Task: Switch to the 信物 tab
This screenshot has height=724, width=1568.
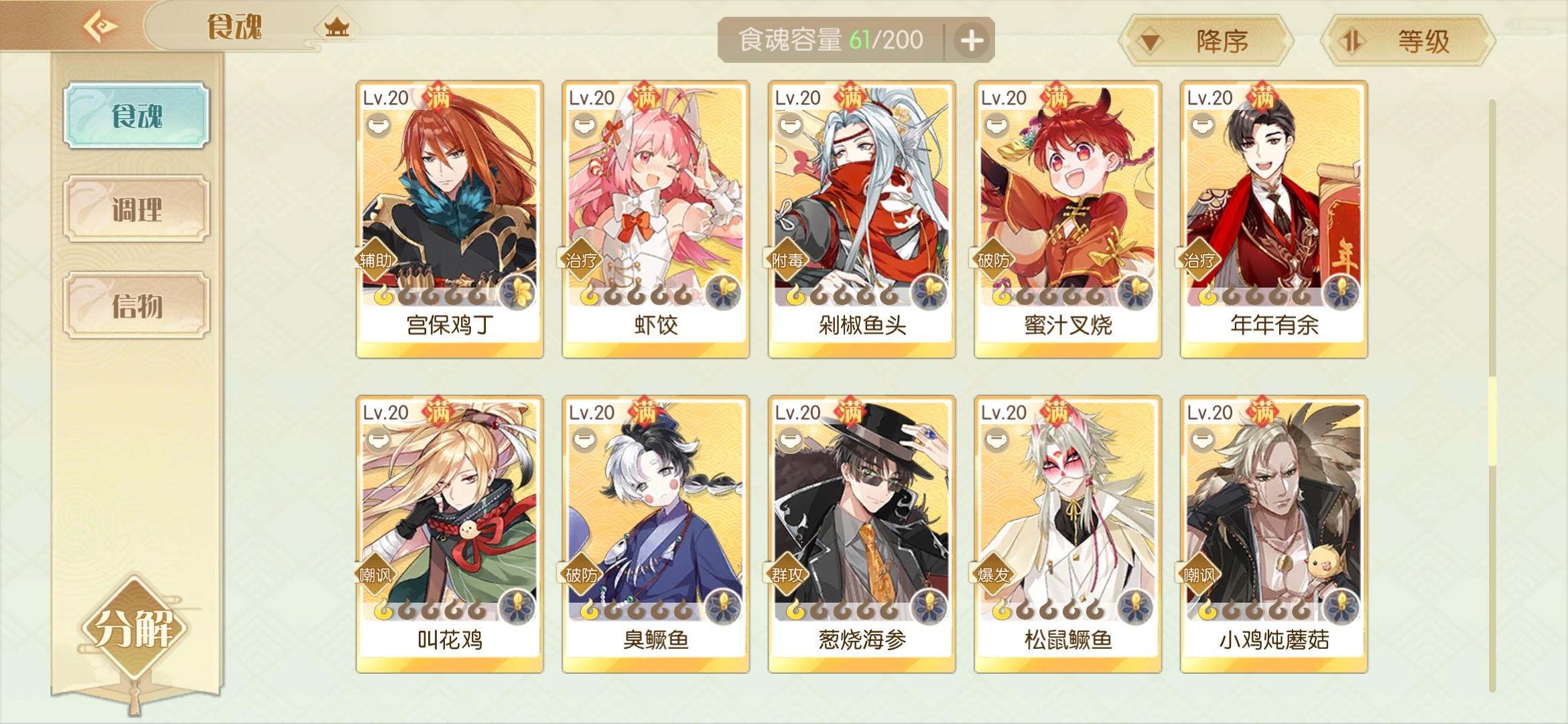Action: pyautogui.click(x=137, y=305)
